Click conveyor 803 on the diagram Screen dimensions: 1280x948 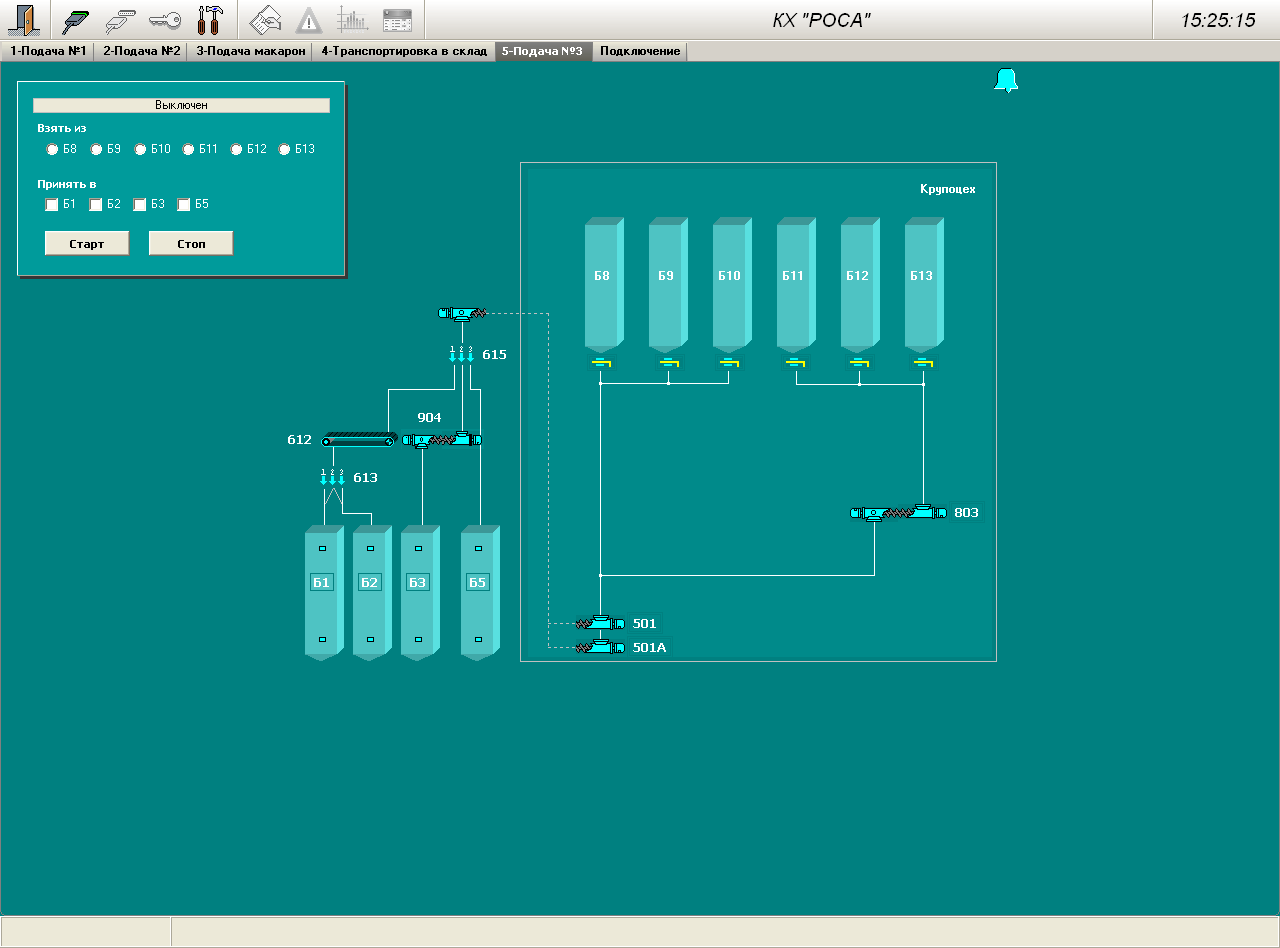coord(897,513)
